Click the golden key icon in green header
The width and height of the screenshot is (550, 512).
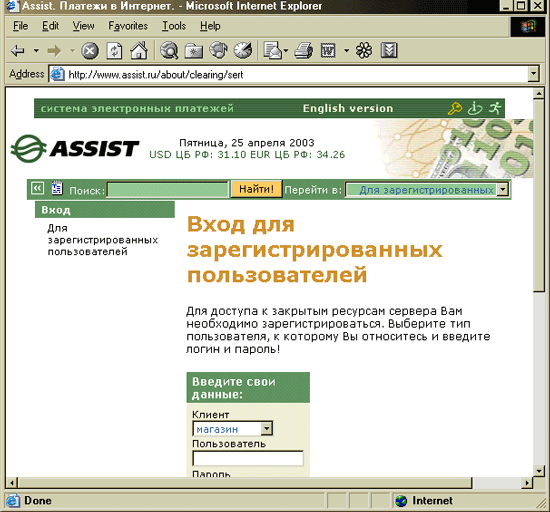(455, 108)
